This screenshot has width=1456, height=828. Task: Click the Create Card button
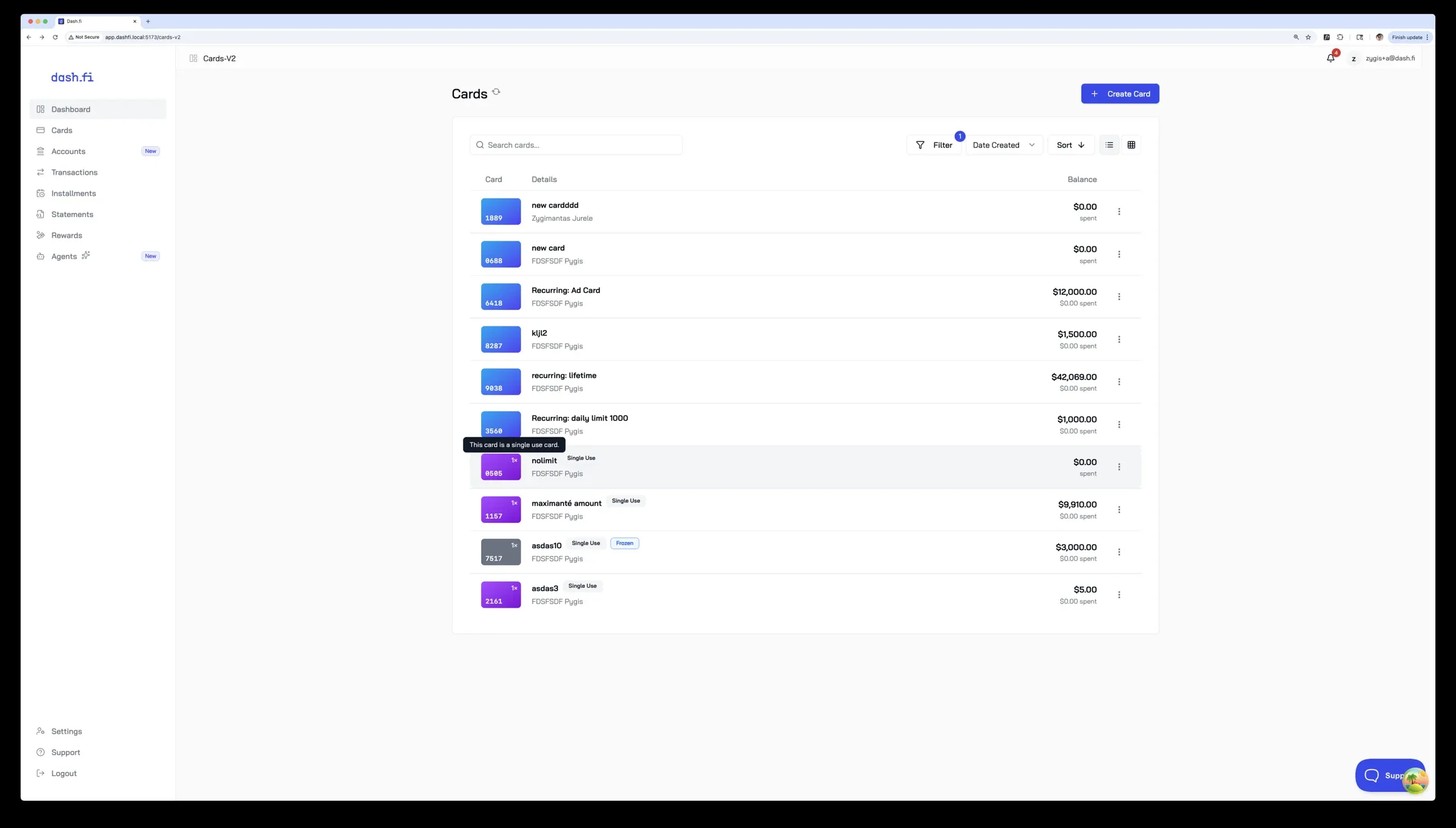click(x=1120, y=93)
